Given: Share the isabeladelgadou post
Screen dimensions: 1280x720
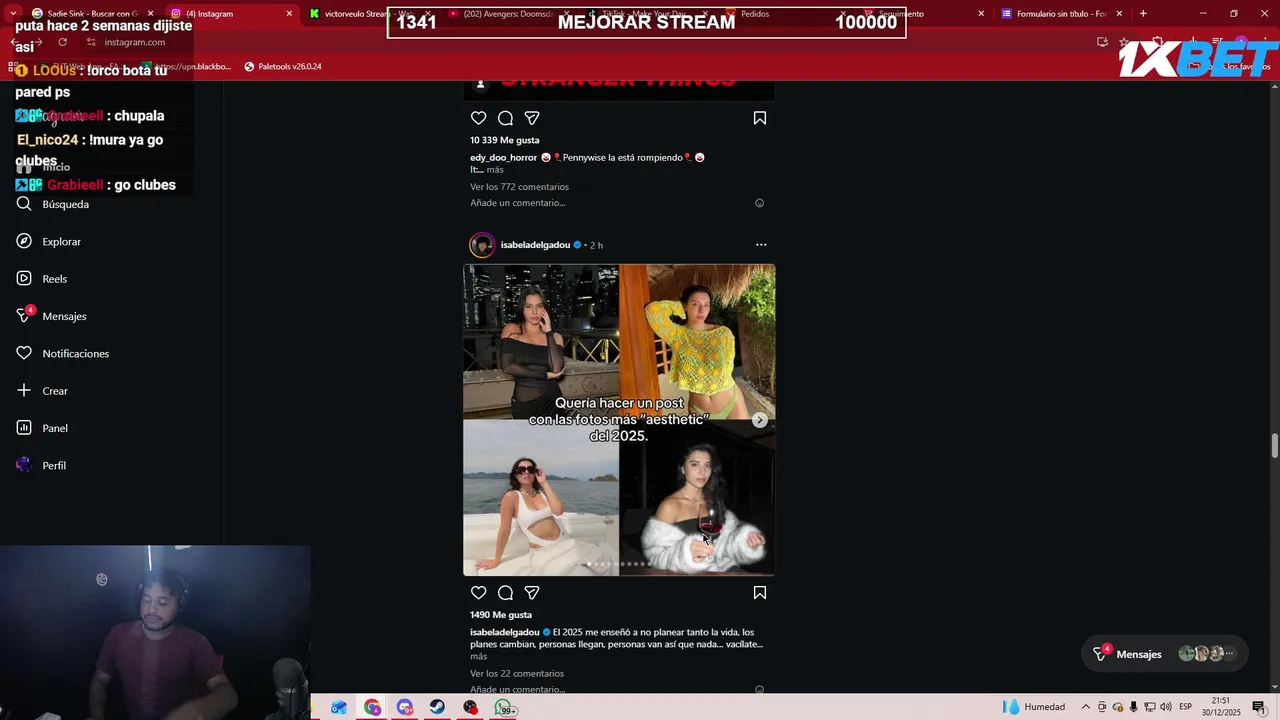Looking at the screenshot, I should click(x=532, y=593).
